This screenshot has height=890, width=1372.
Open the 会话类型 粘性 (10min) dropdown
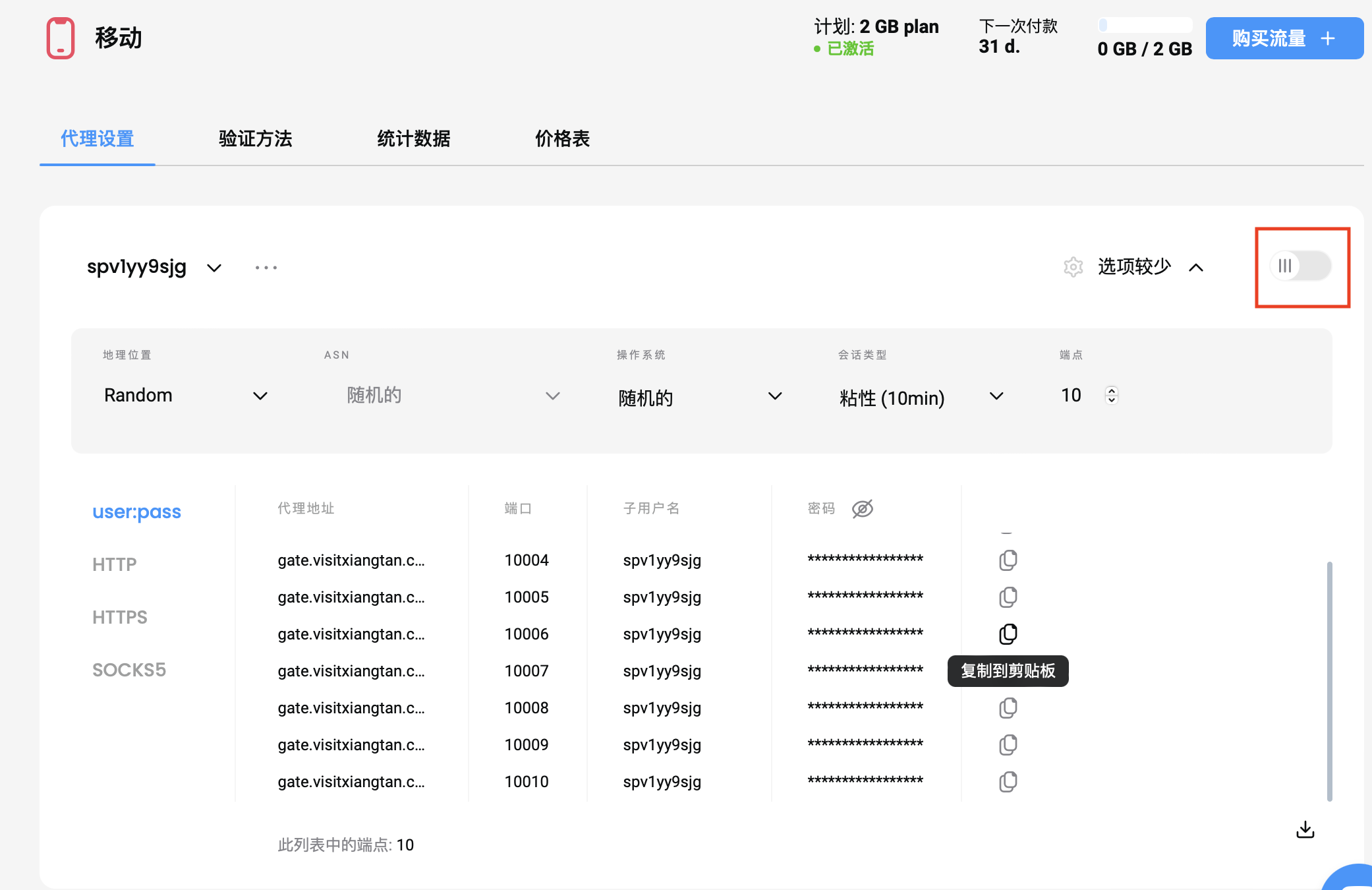point(921,397)
